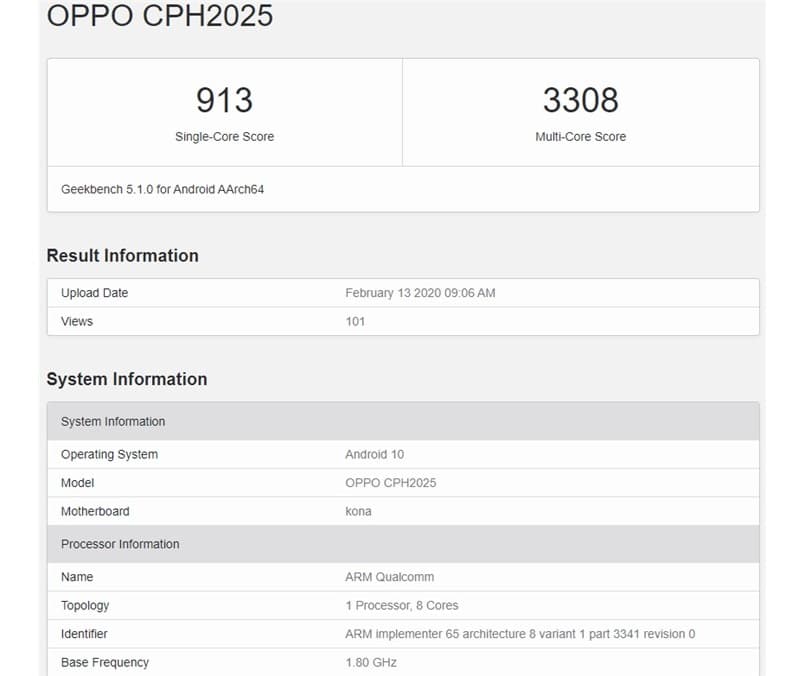The image size is (800, 676).
Task: Select the OPPO CPH2025 model value in the table
Action: point(391,483)
